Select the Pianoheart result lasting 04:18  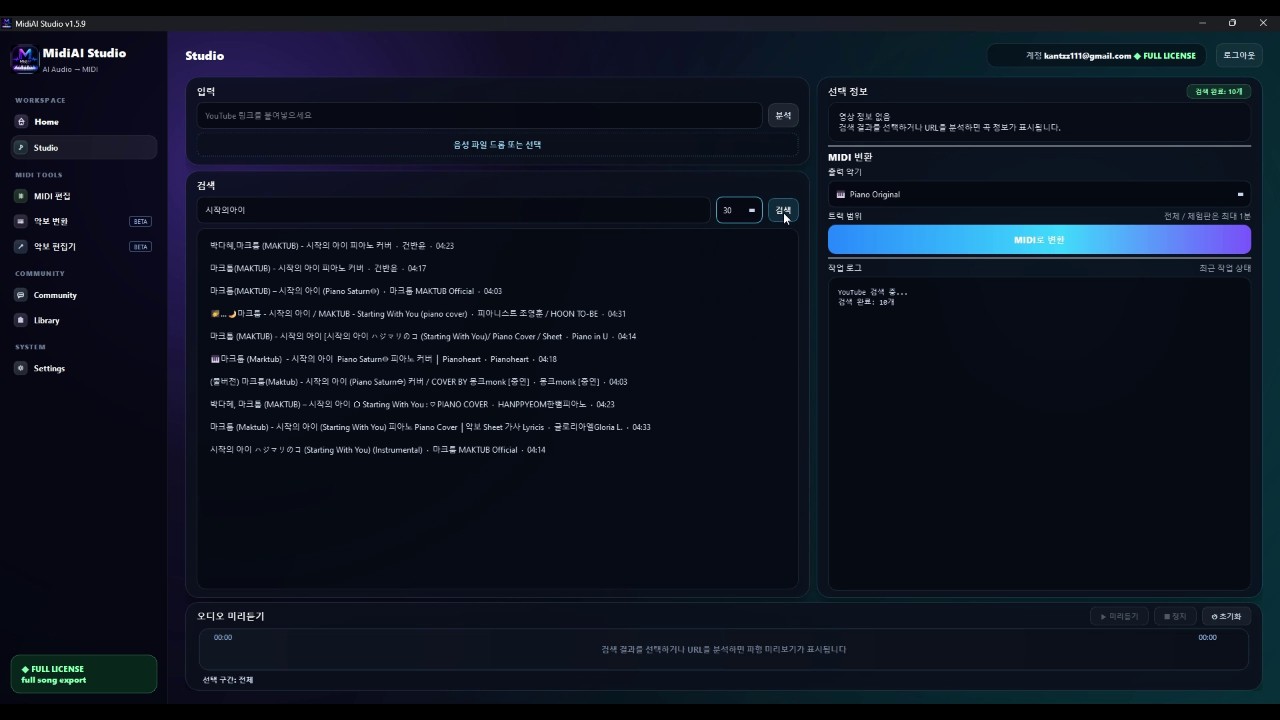[497, 359]
